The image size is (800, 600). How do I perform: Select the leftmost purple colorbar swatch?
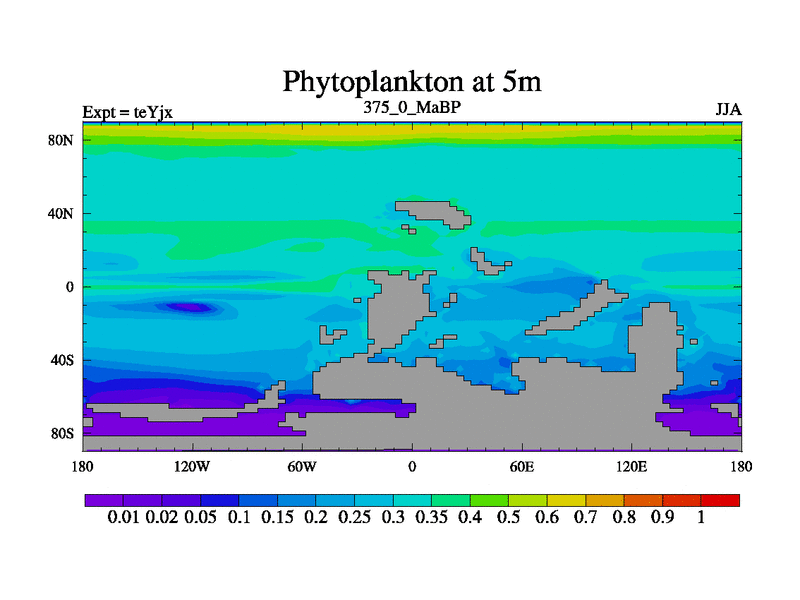103,500
